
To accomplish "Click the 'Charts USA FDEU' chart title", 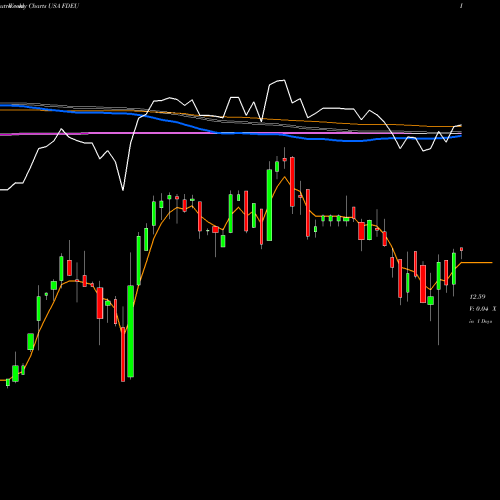I will point(54,6).
